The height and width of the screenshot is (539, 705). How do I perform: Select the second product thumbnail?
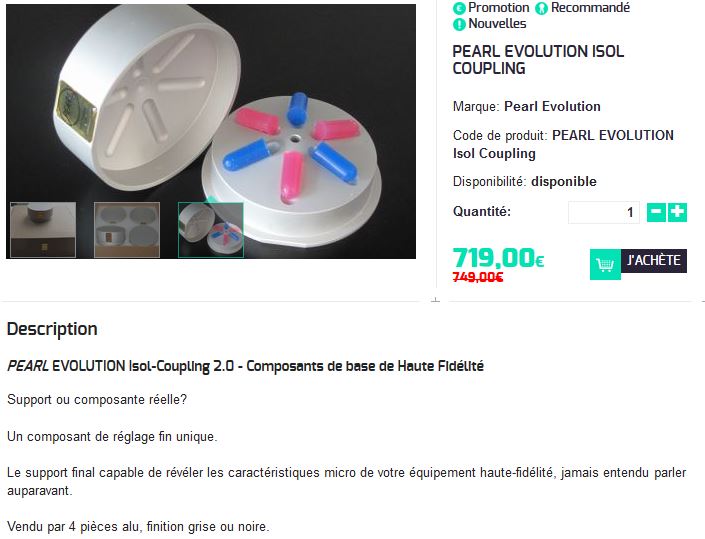[127, 230]
